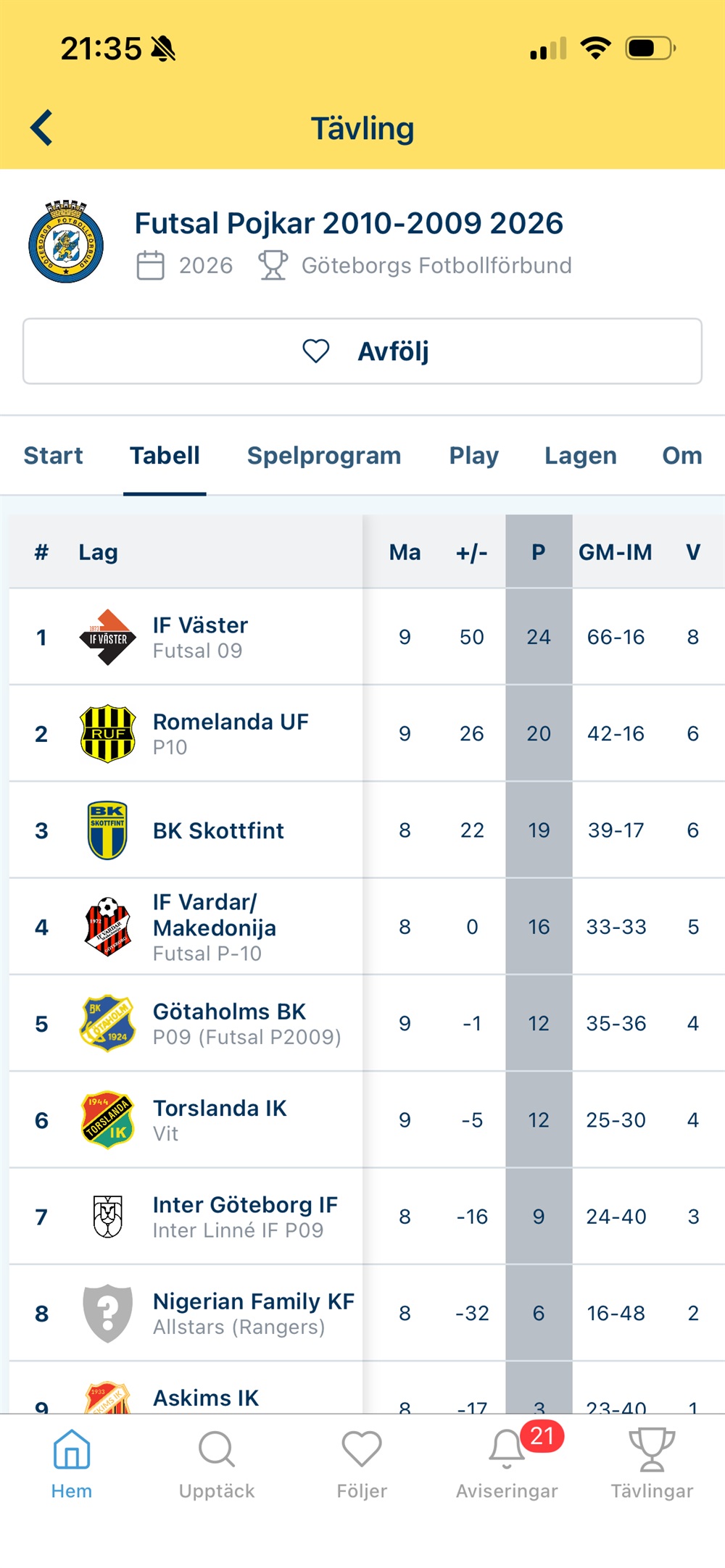Select the Play tab
The width and height of the screenshot is (725, 1568).
coord(474,456)
